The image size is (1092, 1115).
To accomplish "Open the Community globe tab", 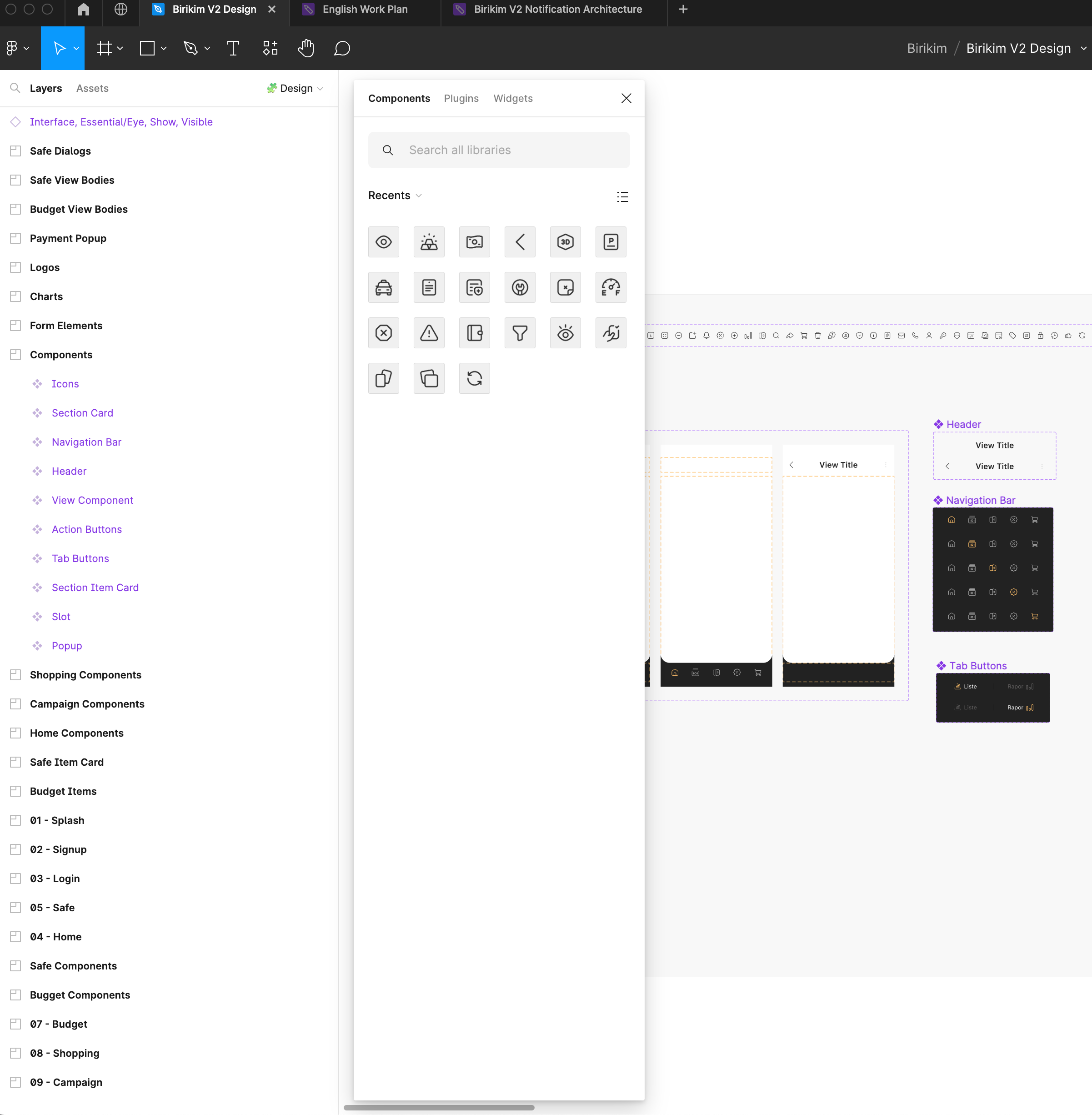I will pos(120,9).
